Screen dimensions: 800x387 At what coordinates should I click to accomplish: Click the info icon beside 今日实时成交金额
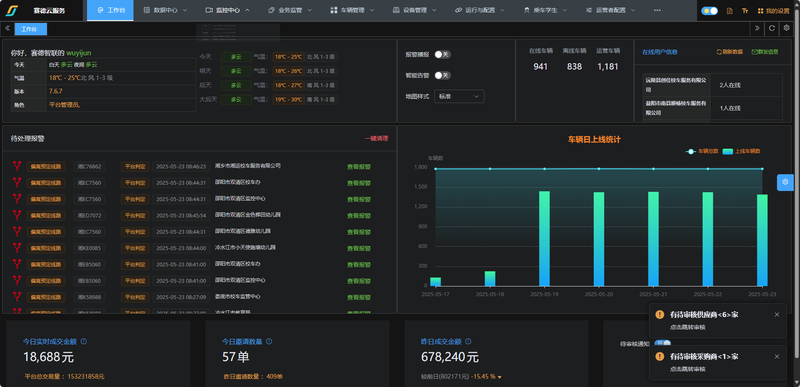click(84, 342)
